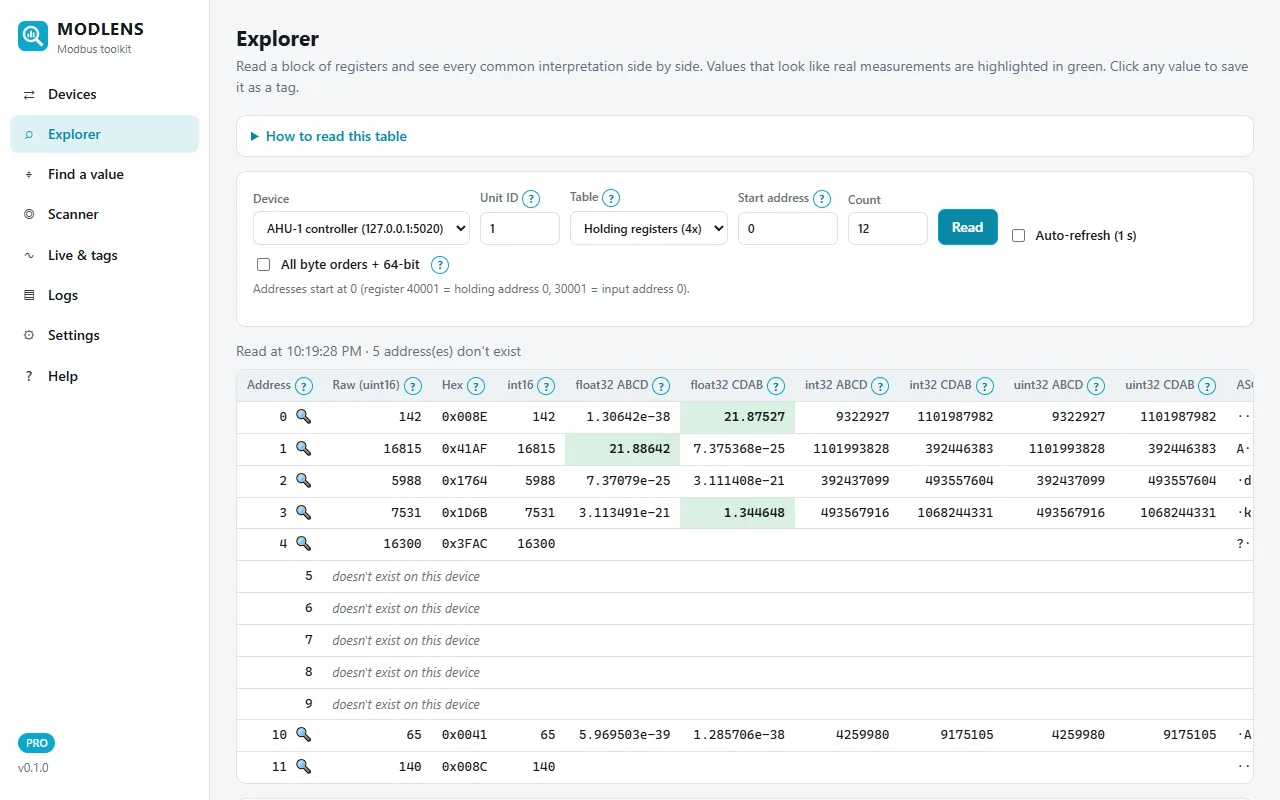The height and width of the screenshot is (800, 1280).
Task: Click help icon in Hex column header
Action: (476, 386)
